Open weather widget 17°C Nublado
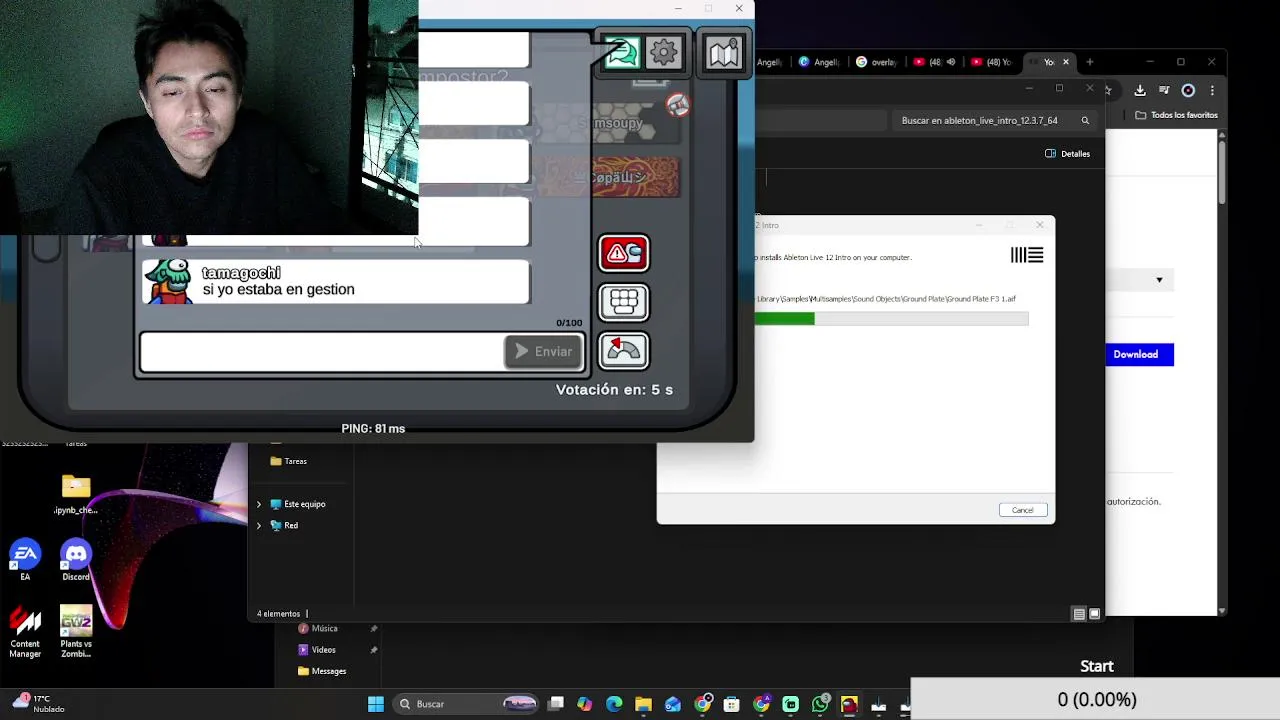 click(x=38, y=704)
